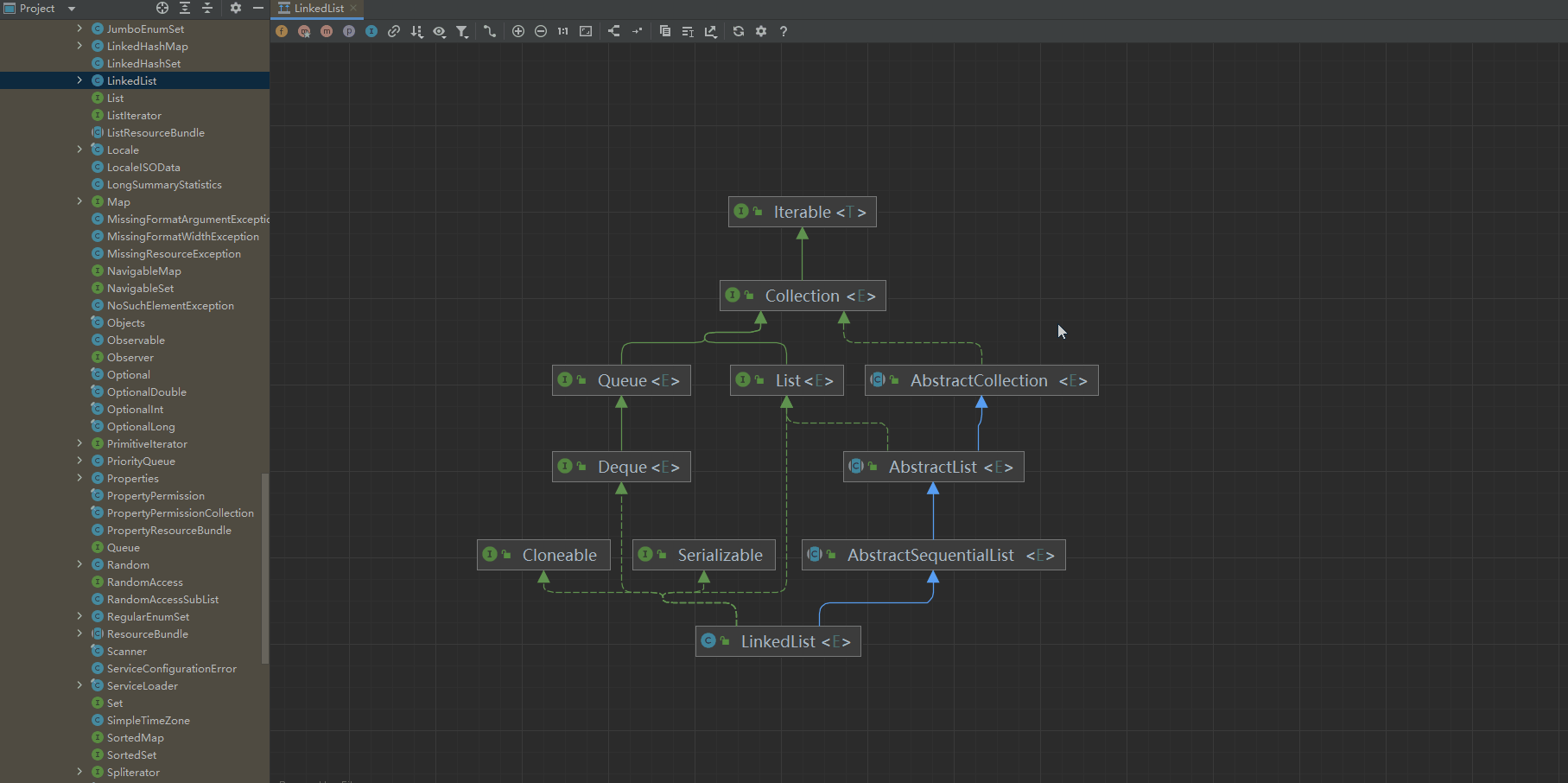Toggle Properties display in diagram toolbar
Screen dimensions: 1568x783
tap(349, 31)
